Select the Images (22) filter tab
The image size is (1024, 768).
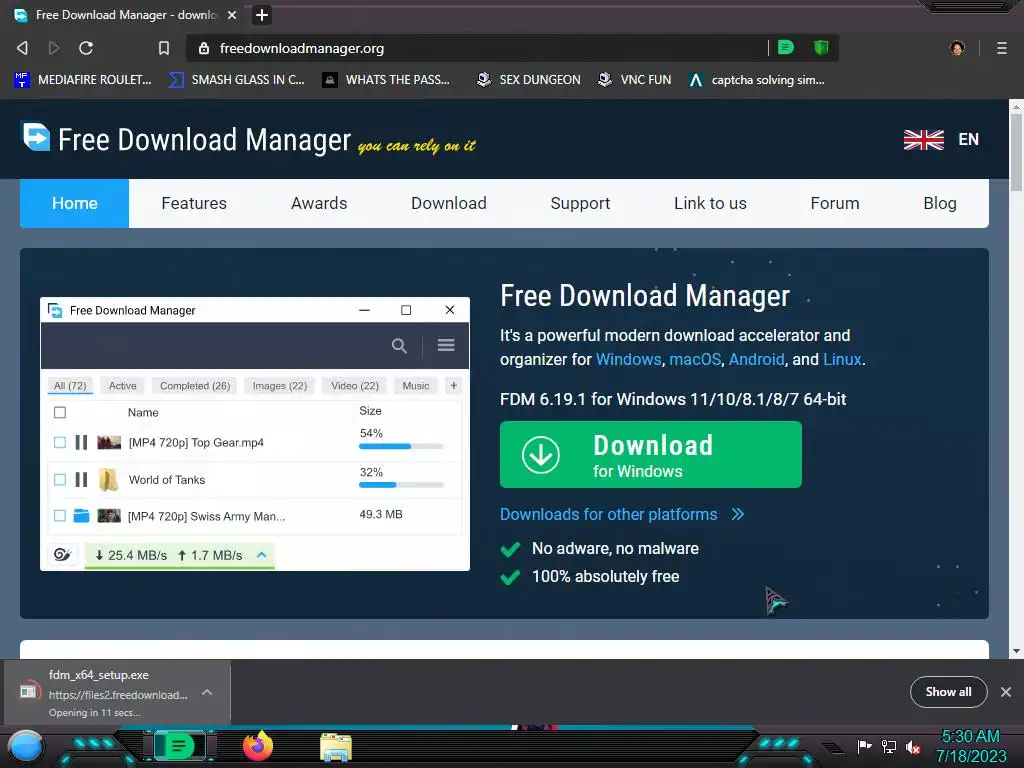(280, 386)
